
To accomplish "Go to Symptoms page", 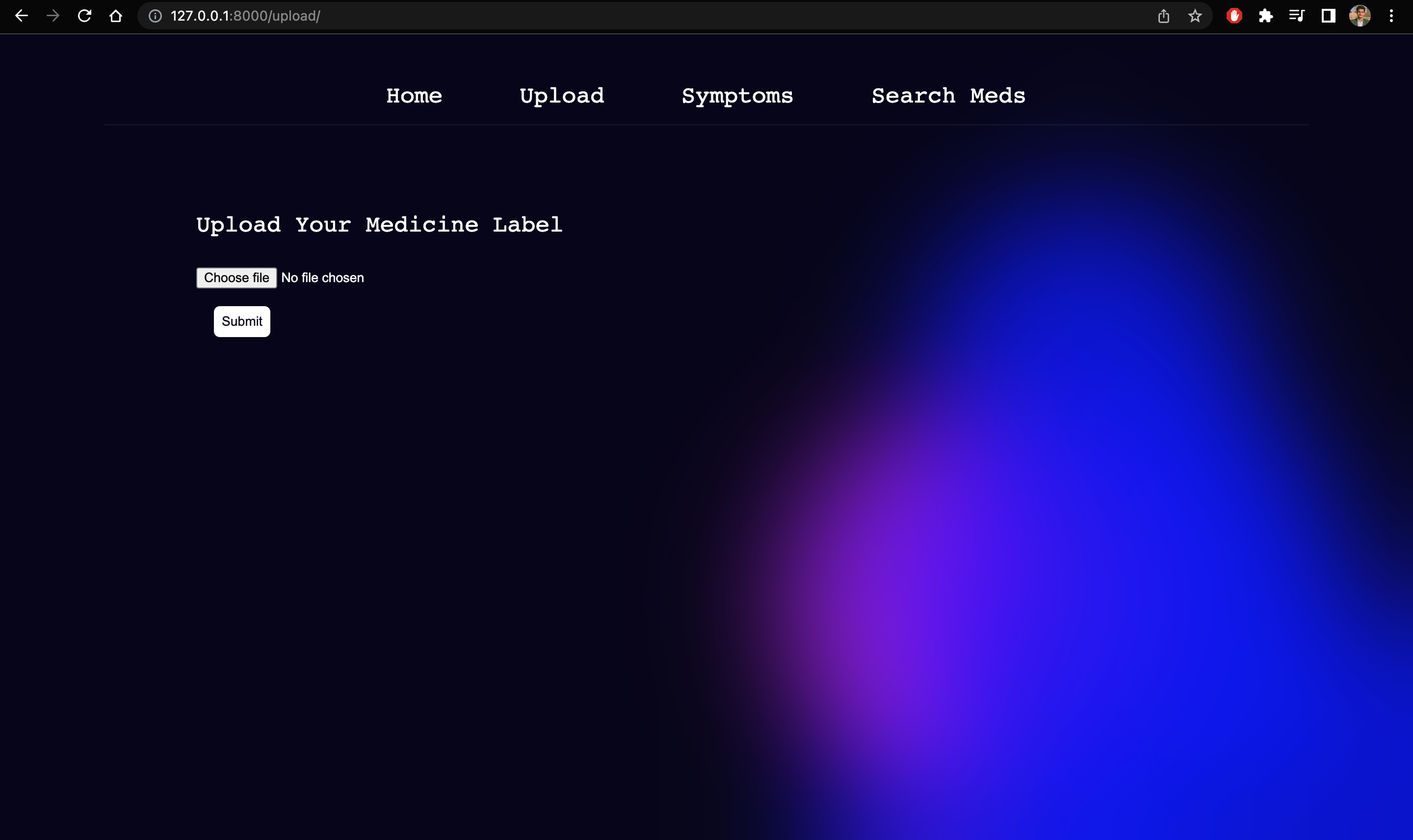I will 737,96.
